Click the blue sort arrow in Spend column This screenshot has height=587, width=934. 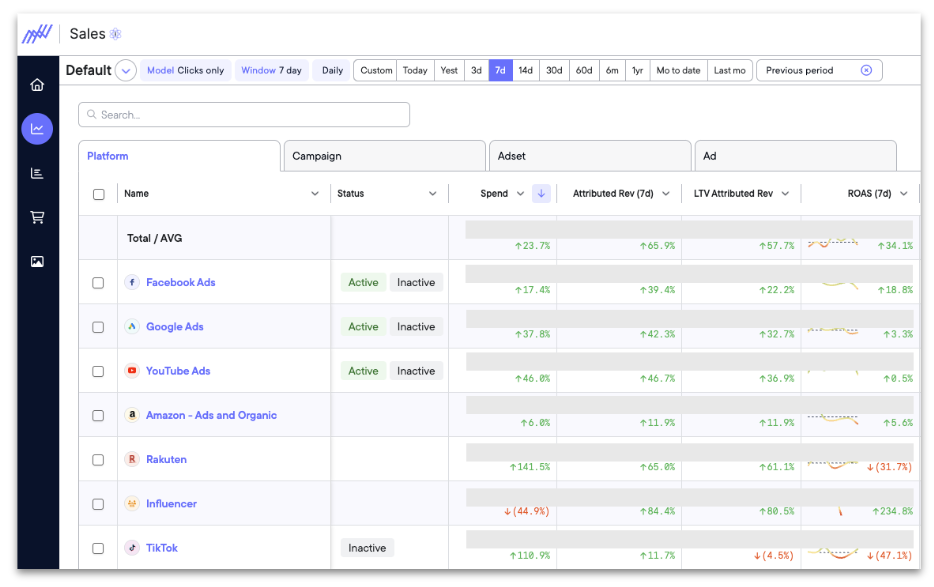coord(541,194)
